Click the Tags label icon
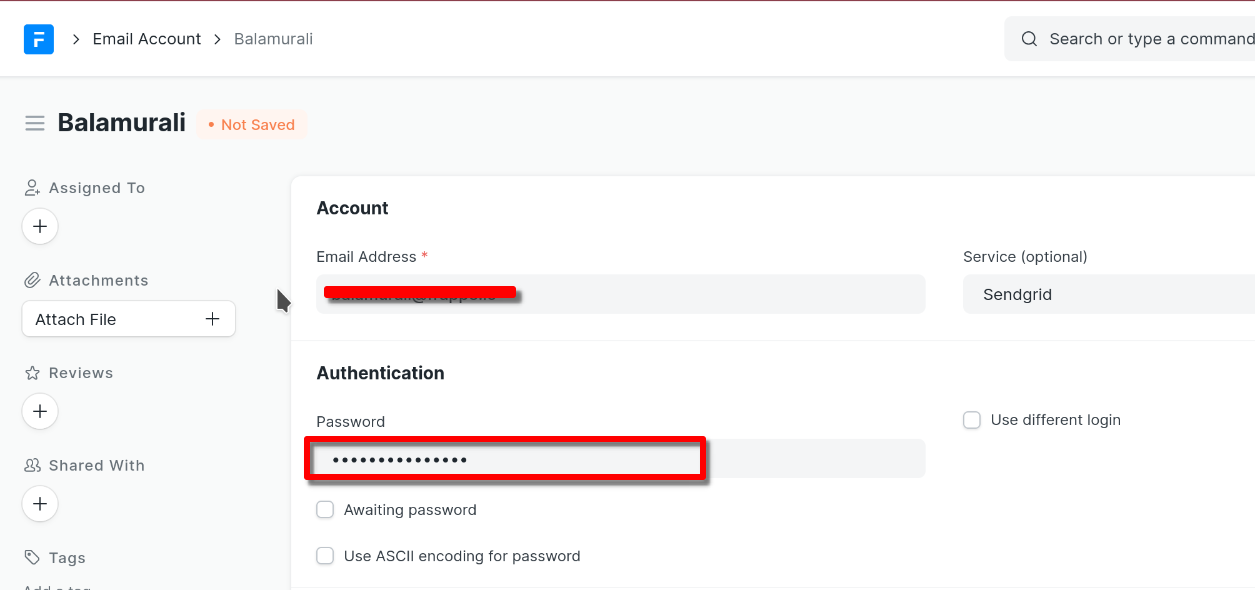Image resolution: width=1256 pixels, height=590 pixels. pyautogui.click(x=32, y=558)
